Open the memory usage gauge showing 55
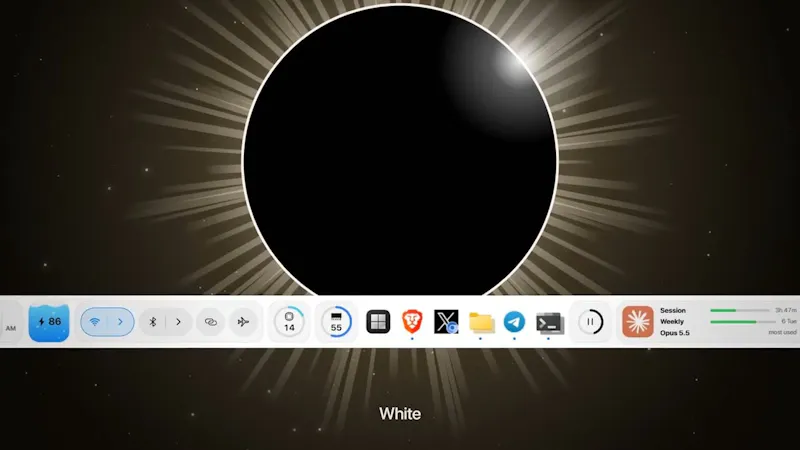 tap(336, 322)
